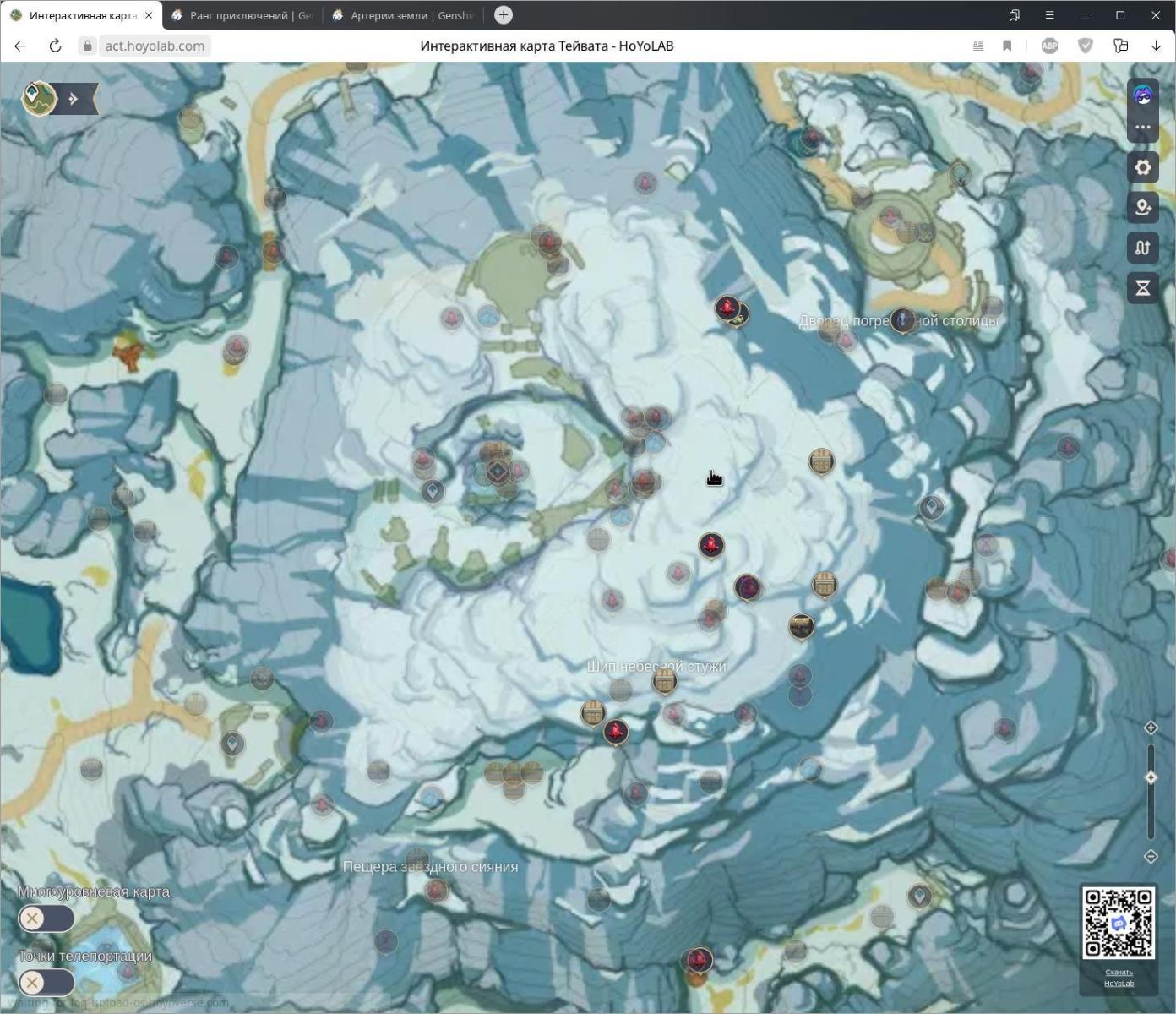Click the HoYoLAB QR code image
This screenshot has height=1014, width=1176.
[1119, 923]
